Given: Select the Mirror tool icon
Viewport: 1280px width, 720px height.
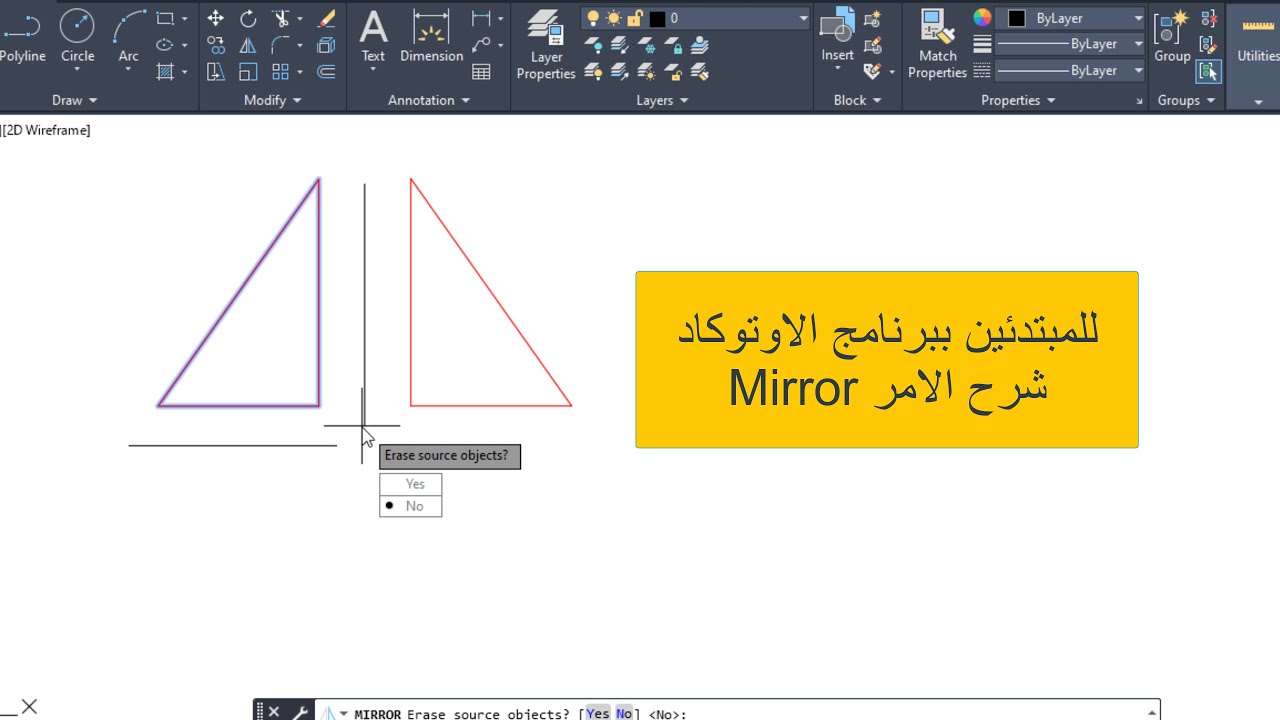Looking at the screenshot, I should pyautogui.click(x=248, y=45).
